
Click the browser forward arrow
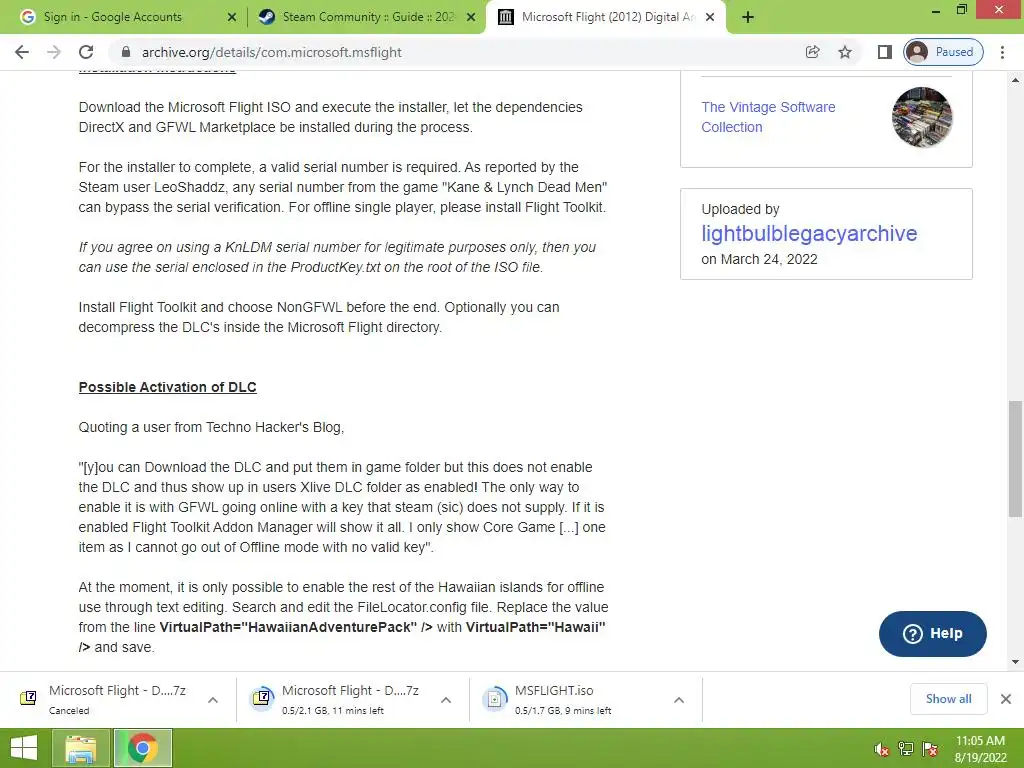point(54,52)
